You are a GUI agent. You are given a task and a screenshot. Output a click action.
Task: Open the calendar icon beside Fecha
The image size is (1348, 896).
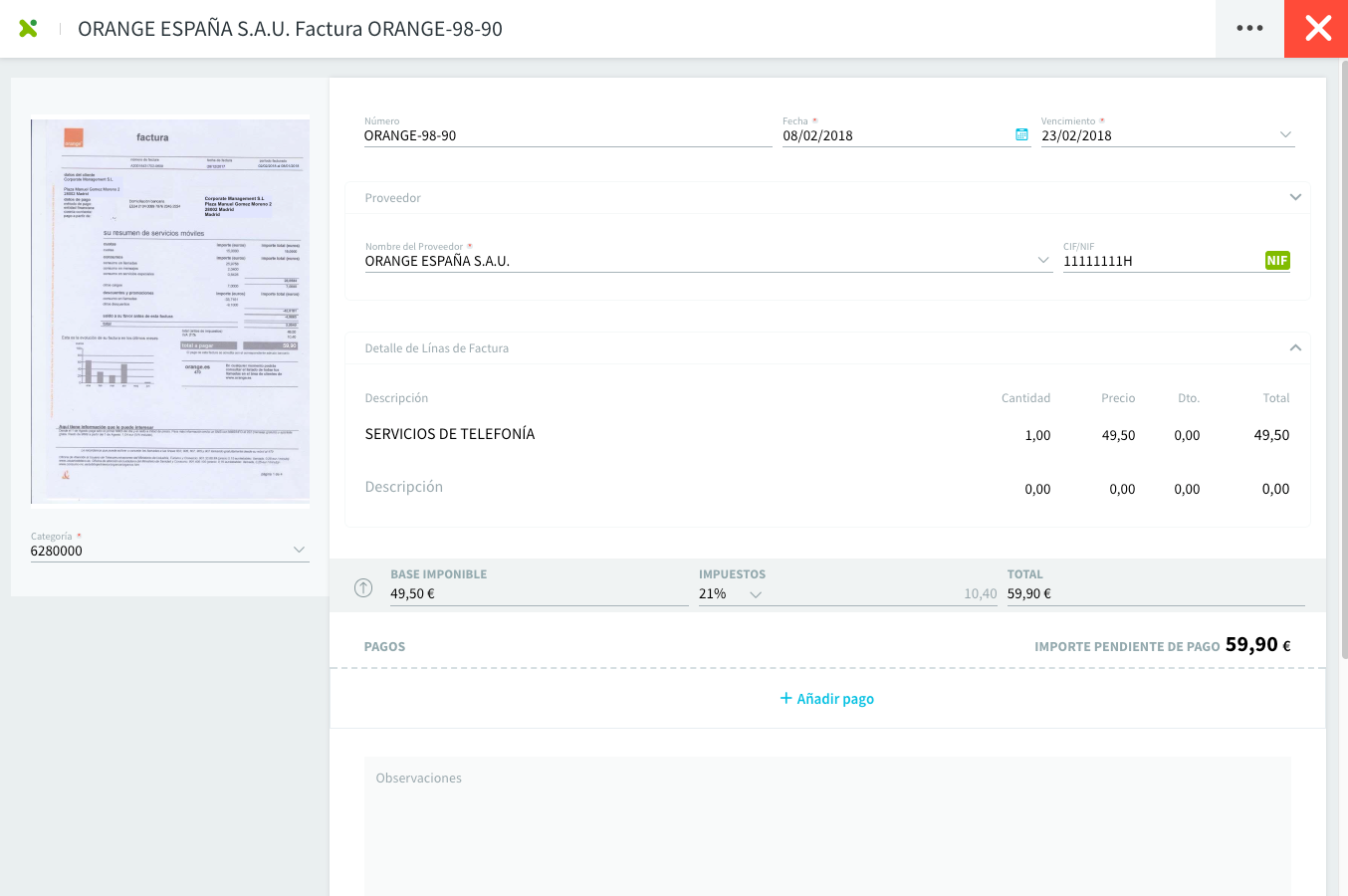(1020, 133)
